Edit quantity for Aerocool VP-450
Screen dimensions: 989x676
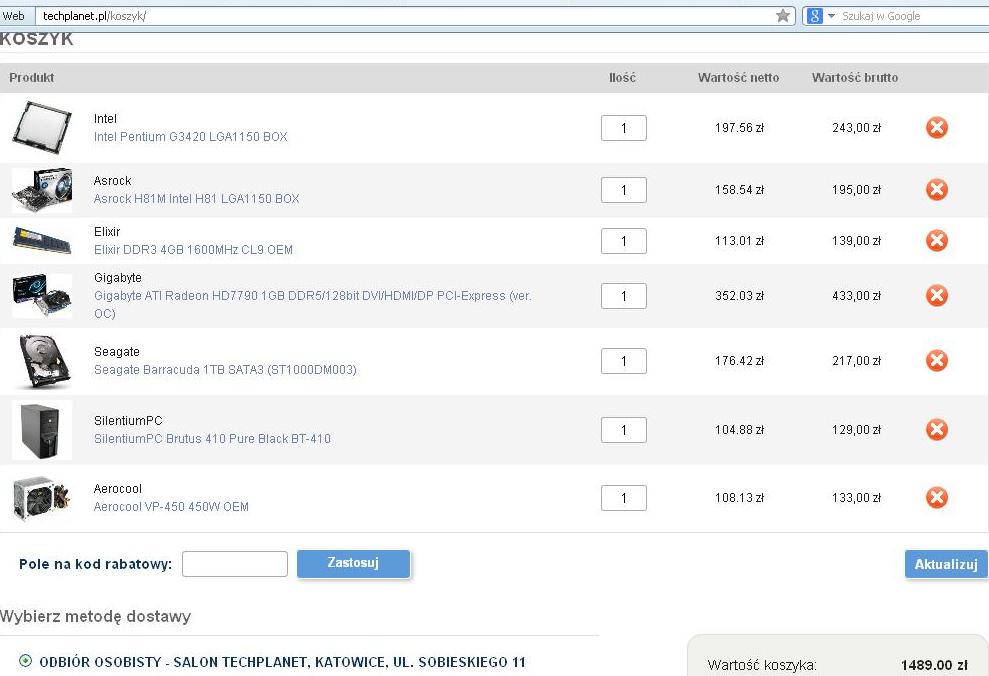[x=624, y=498]
